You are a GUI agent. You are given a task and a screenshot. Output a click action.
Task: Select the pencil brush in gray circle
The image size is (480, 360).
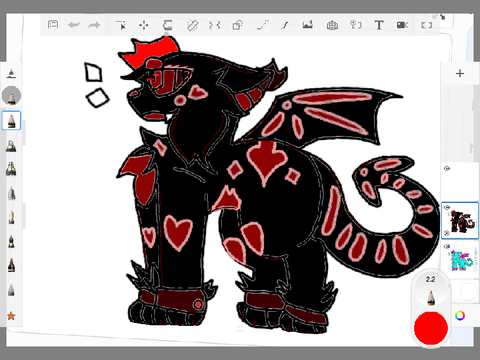pos(11,96)
